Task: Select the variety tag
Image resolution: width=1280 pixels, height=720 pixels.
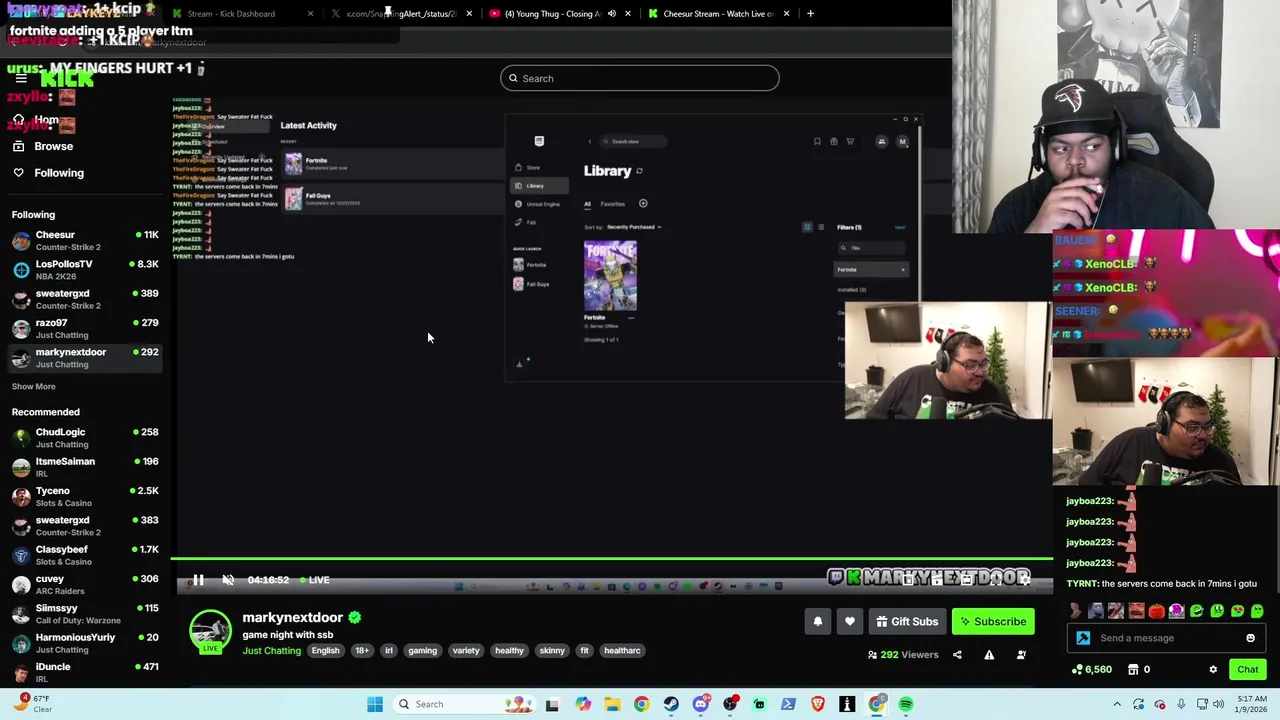Action: (466, 651)
